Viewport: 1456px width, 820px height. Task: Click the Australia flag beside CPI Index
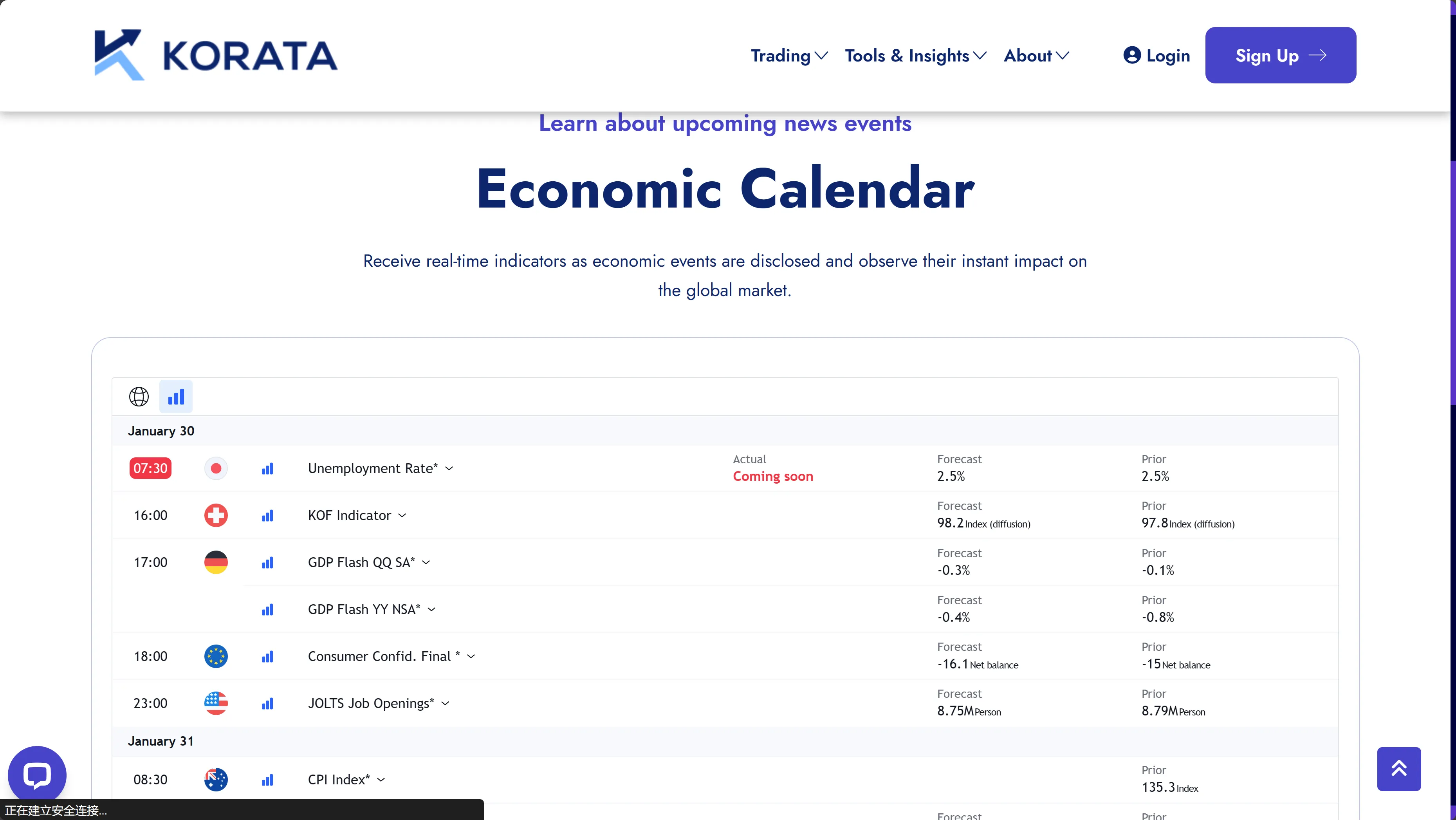(216, 779)
